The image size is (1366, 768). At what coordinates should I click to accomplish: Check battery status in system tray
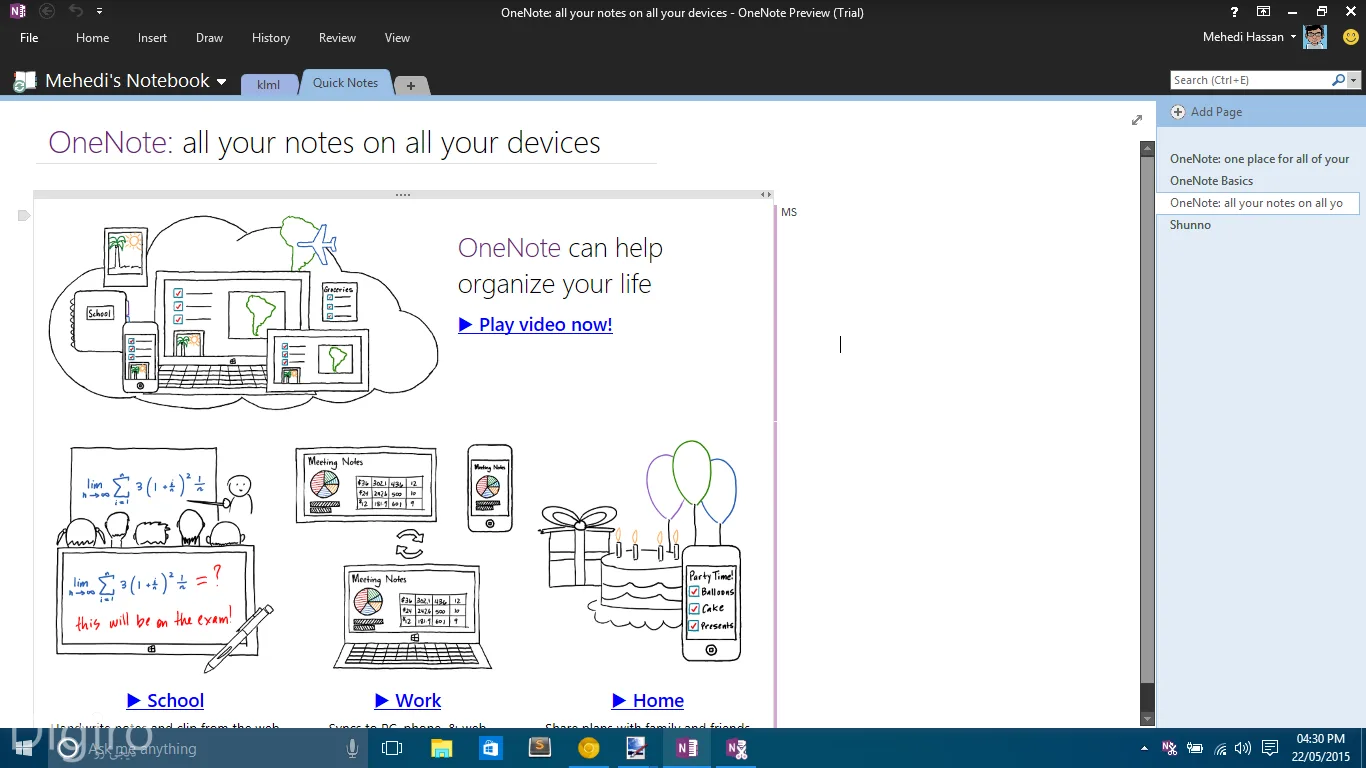point(1194,748)
